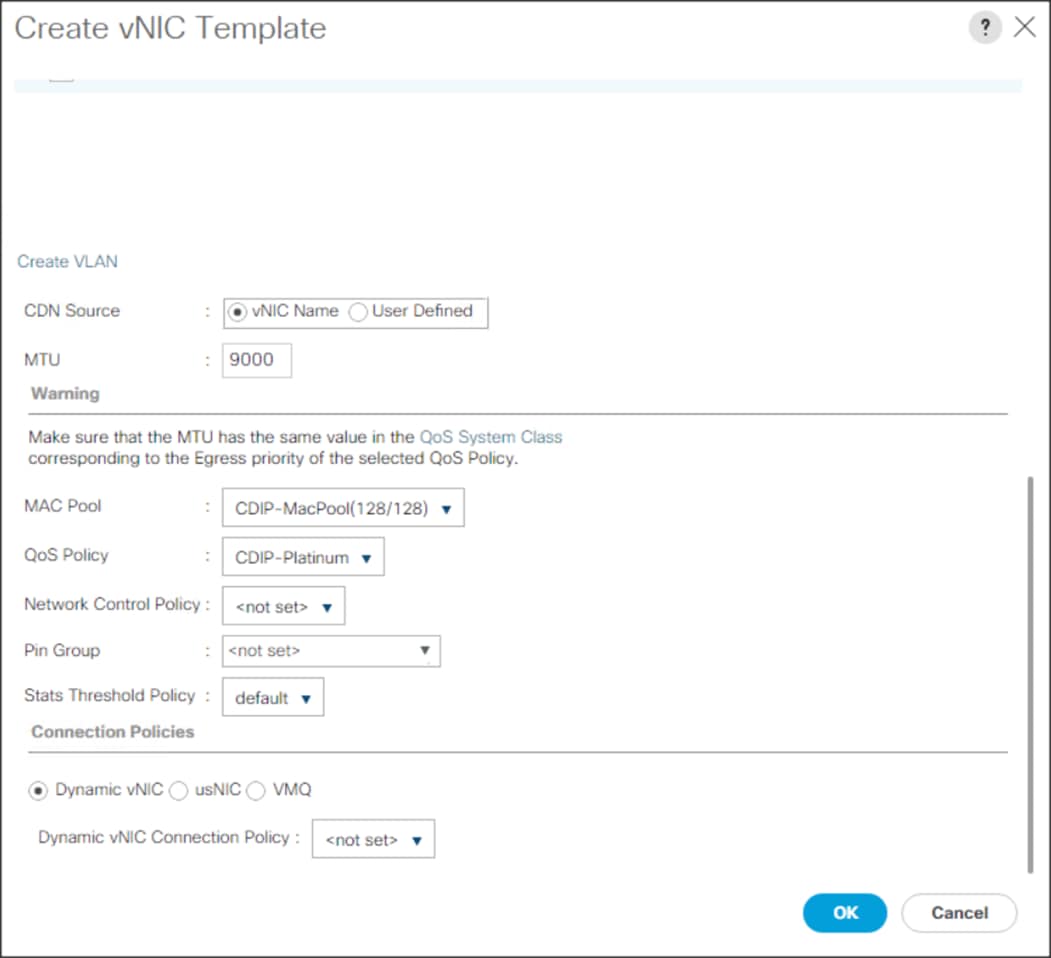Close the Create vNIC Template dialog
The width and height of the screenshot is (1051, 958).
1024,27
